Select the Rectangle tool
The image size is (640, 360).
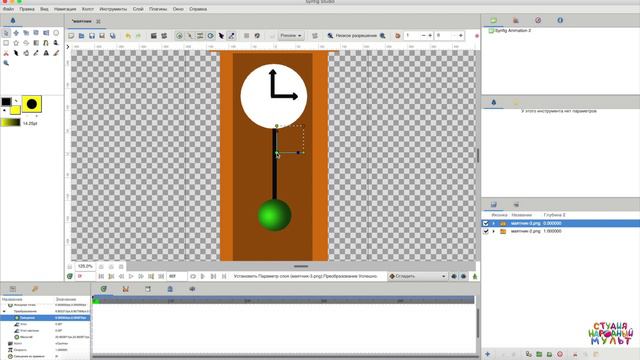(6, 42)
